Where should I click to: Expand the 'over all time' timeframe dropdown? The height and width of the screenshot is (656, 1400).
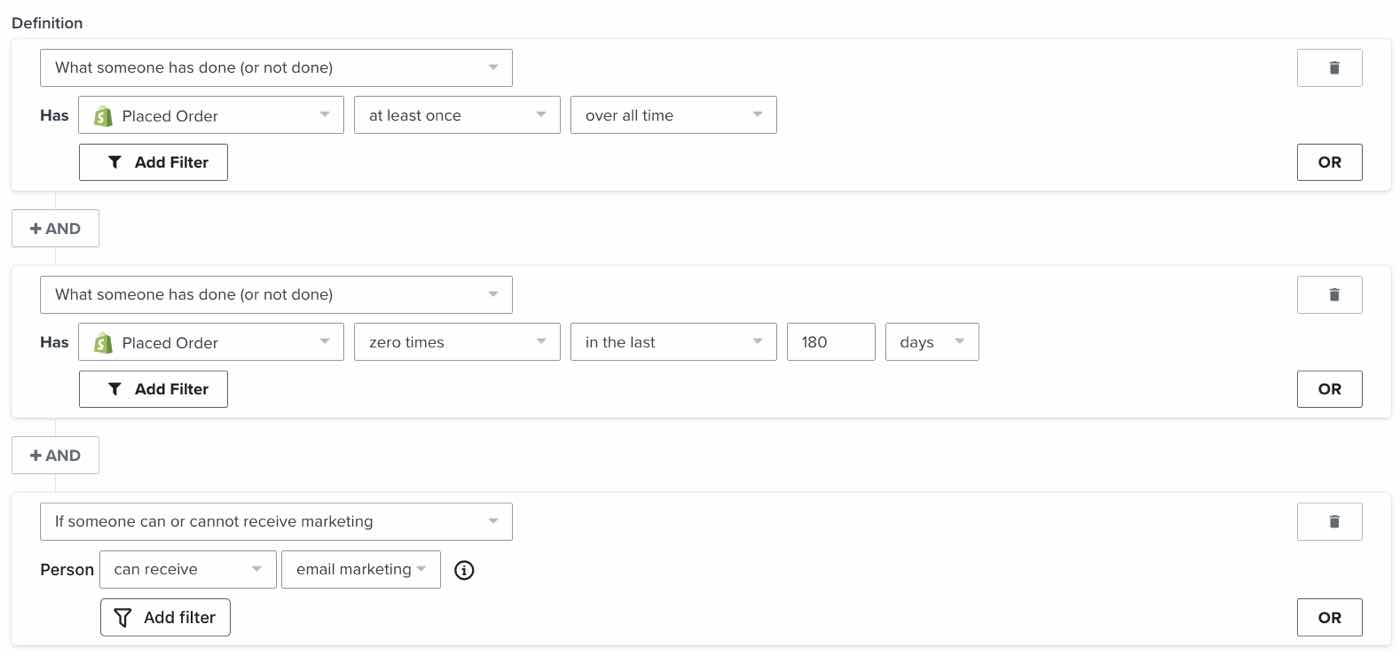point(673,116)
